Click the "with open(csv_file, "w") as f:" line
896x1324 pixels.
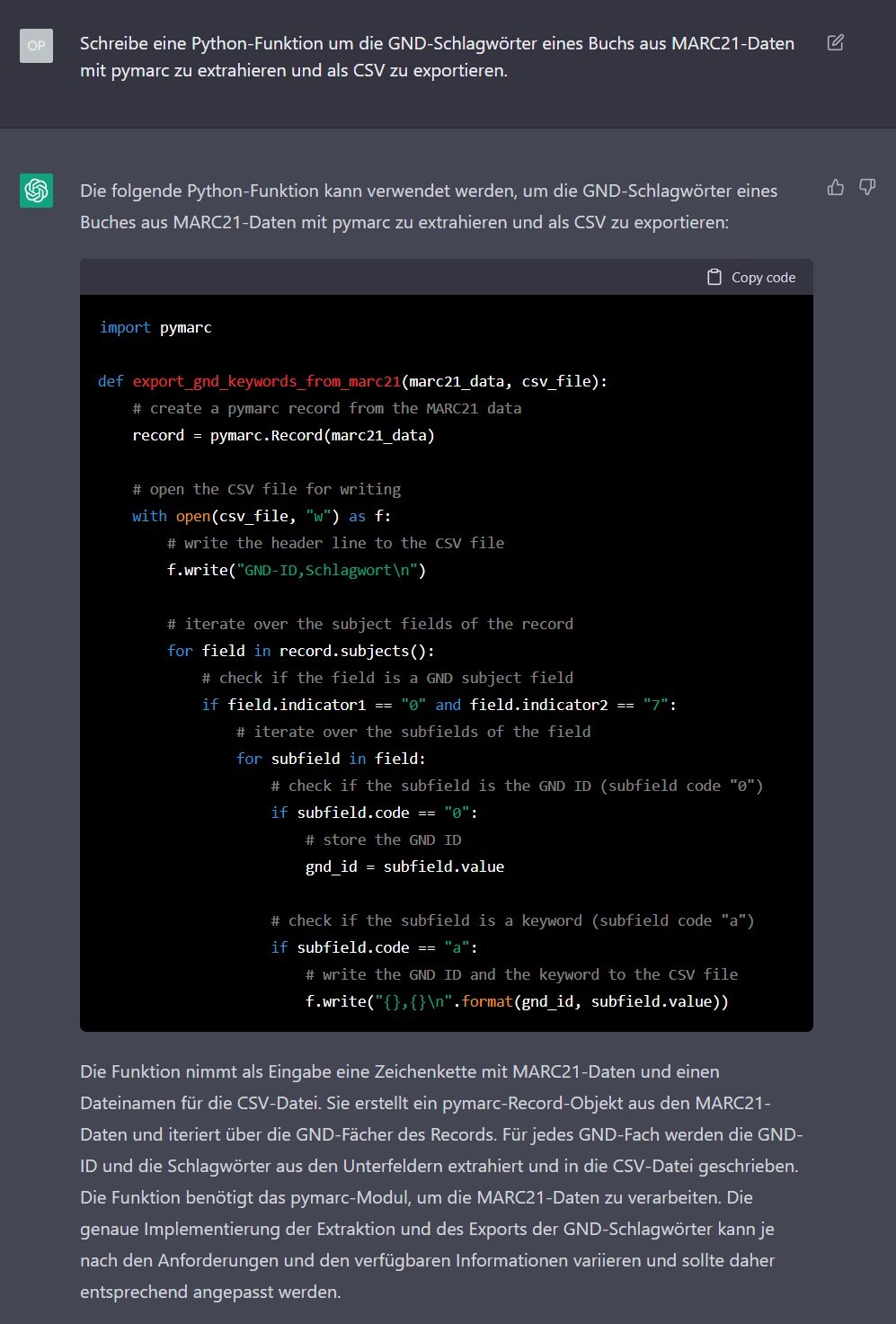pyautogui.click(x=262, y=516)
